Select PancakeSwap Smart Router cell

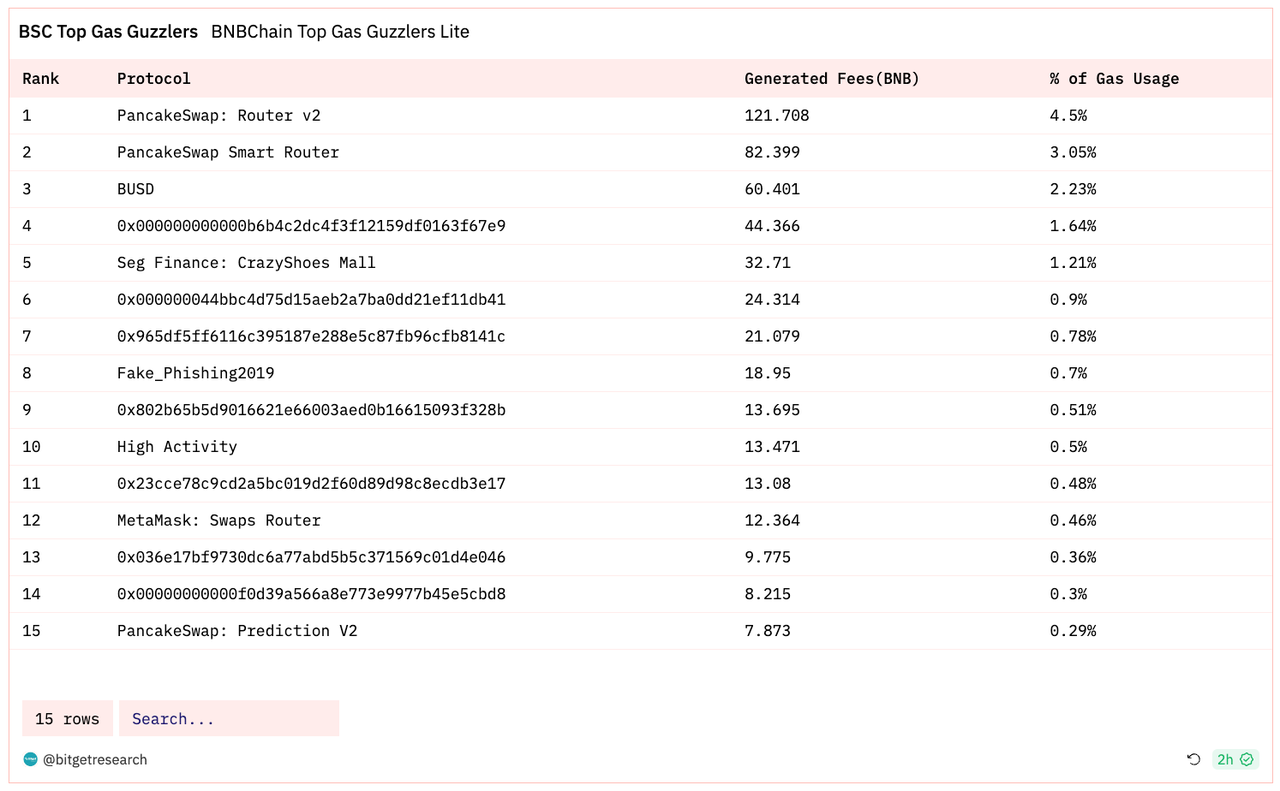[228, 152]
